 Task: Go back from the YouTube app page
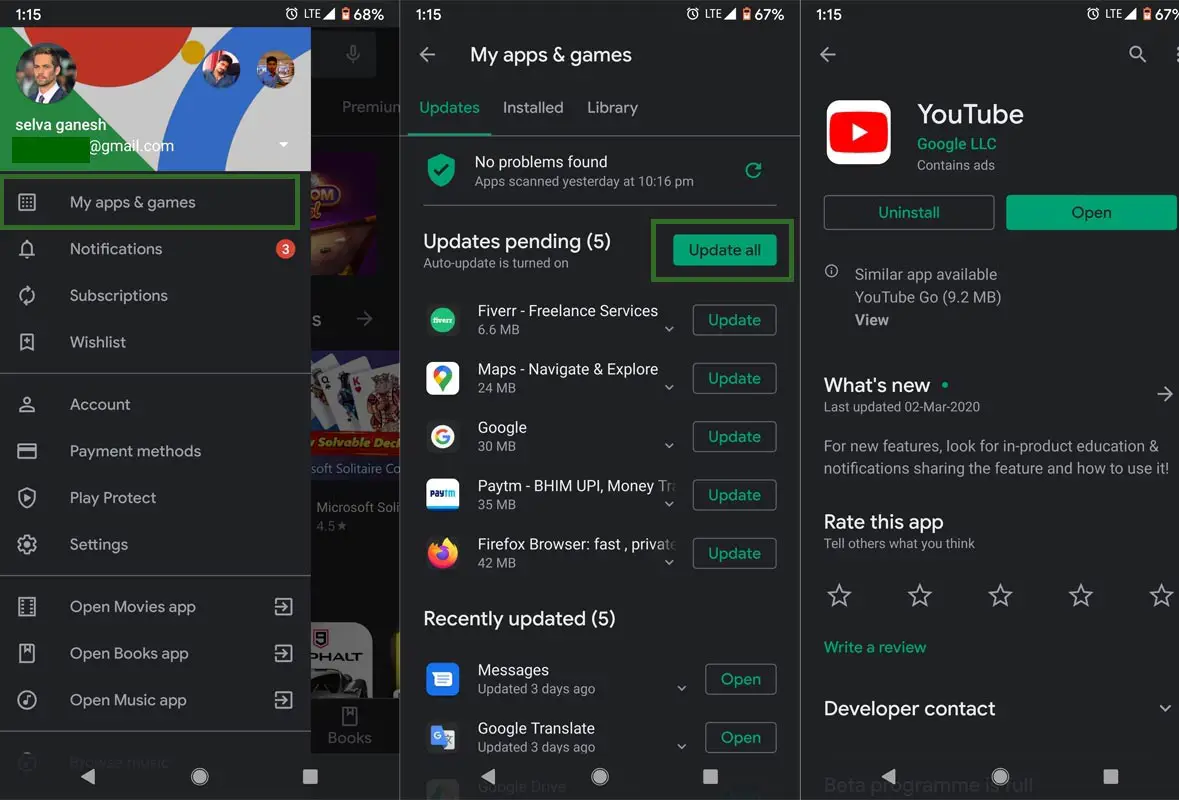(x=828, y=54)
